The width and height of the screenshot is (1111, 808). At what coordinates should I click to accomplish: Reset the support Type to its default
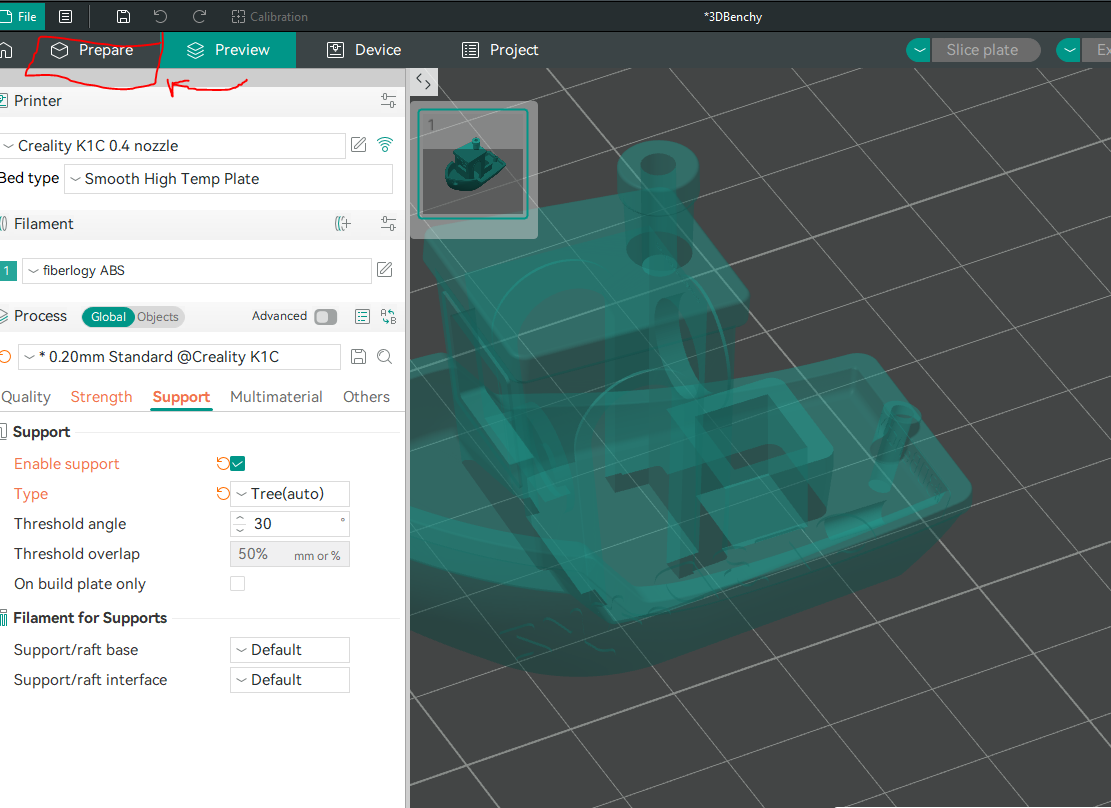coord(222,493)
